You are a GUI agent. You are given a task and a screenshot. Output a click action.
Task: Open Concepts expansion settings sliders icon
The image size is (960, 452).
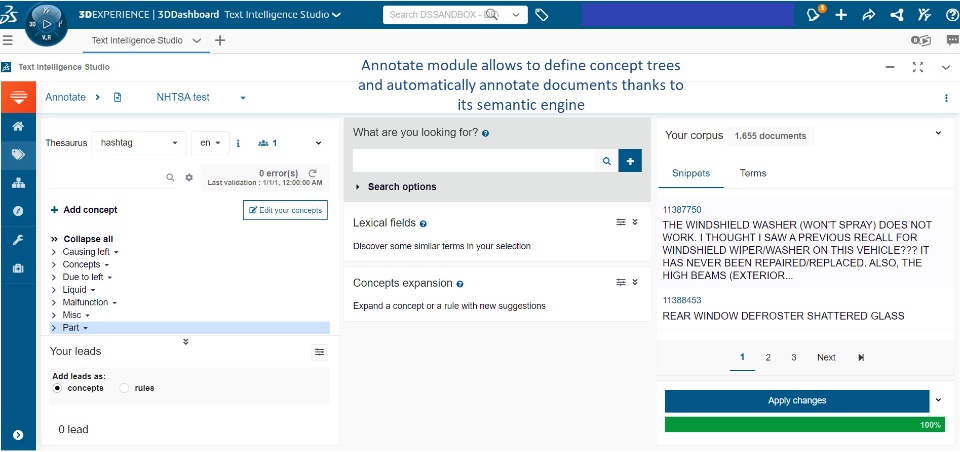click(621, 282)
